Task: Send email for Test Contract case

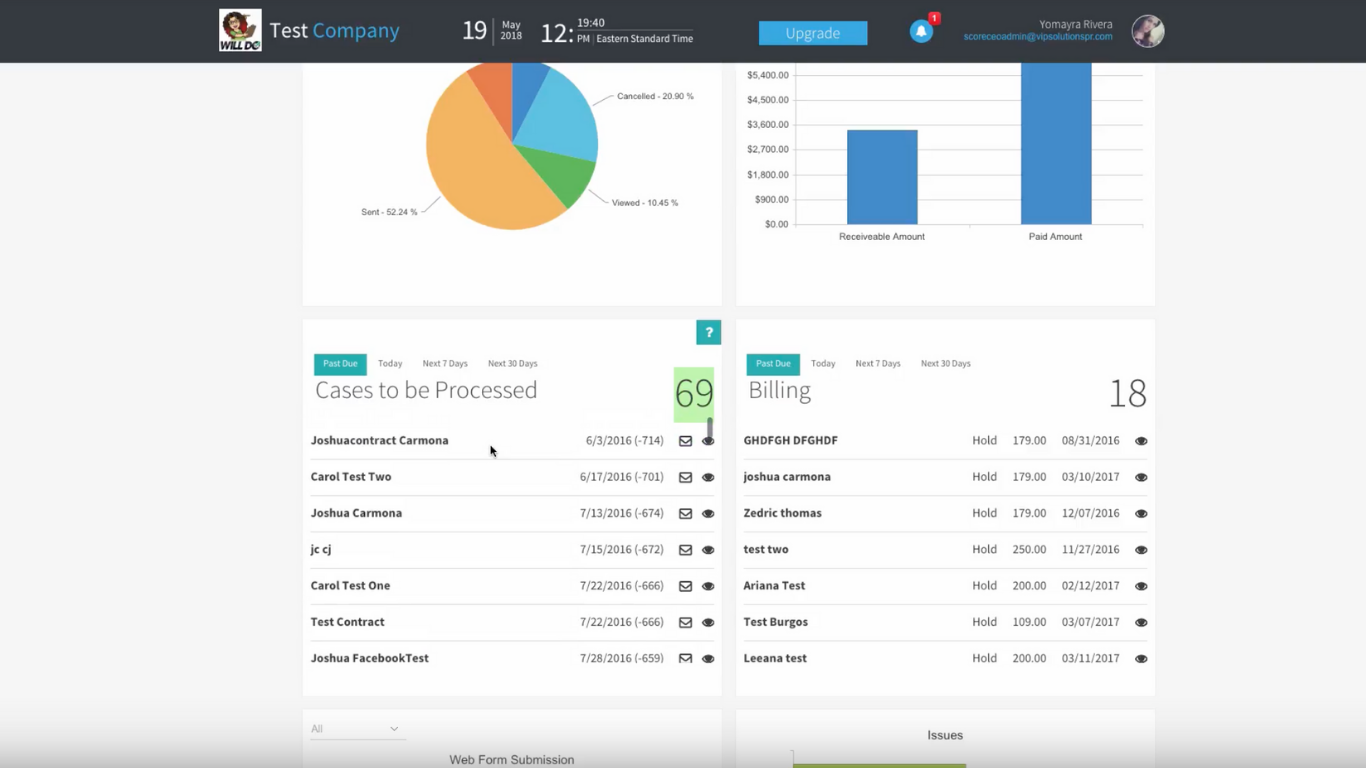Action: [685, 622]
